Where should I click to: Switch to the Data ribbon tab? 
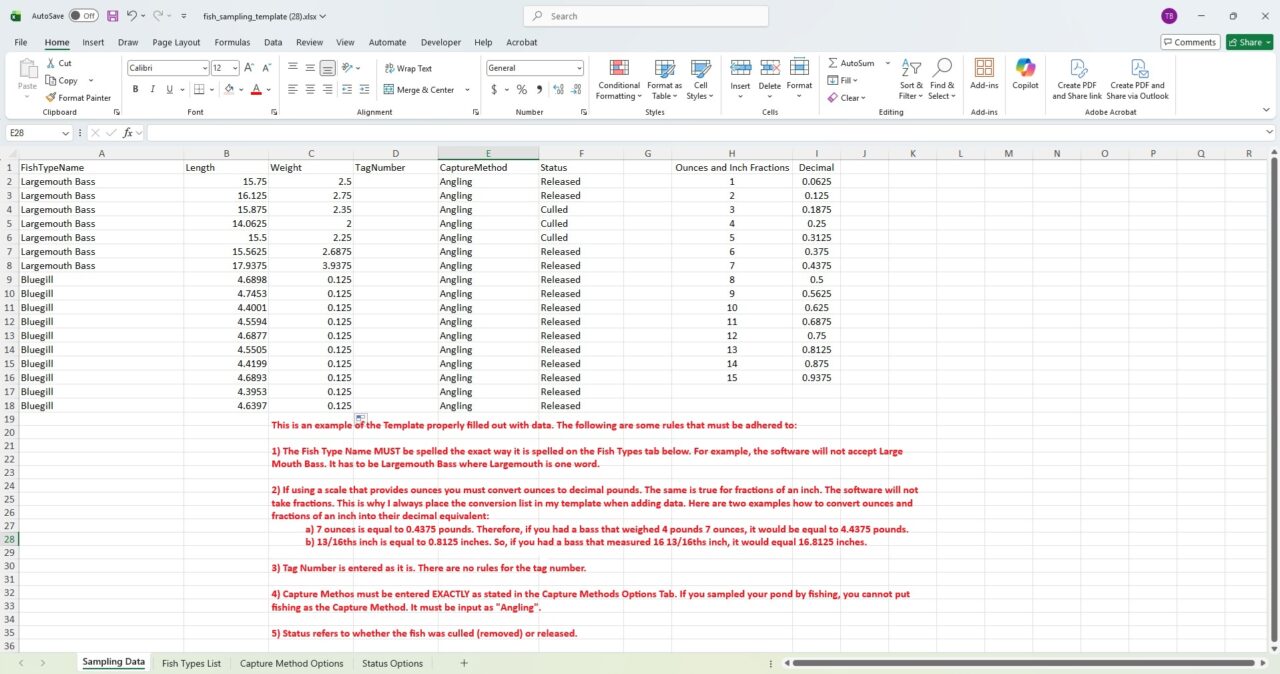coord(273,42)
